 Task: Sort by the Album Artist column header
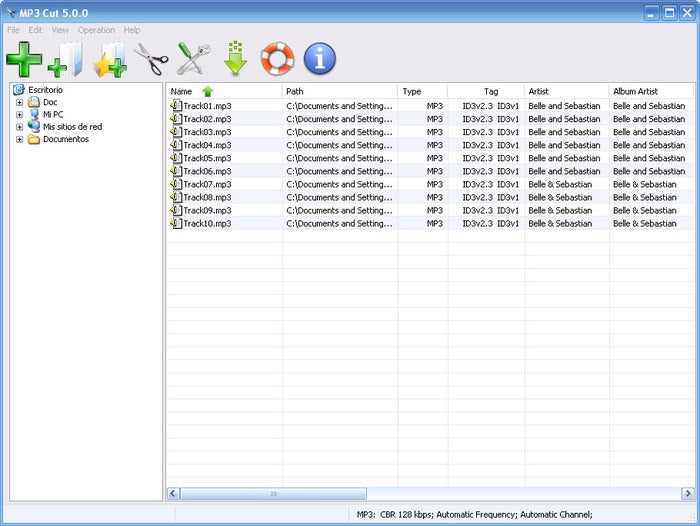(x=651, y=92)
